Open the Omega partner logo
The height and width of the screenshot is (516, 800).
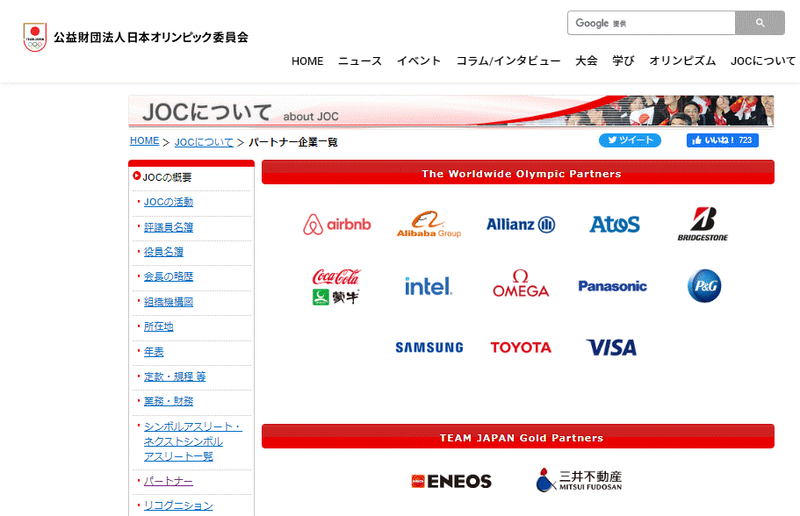520,283
